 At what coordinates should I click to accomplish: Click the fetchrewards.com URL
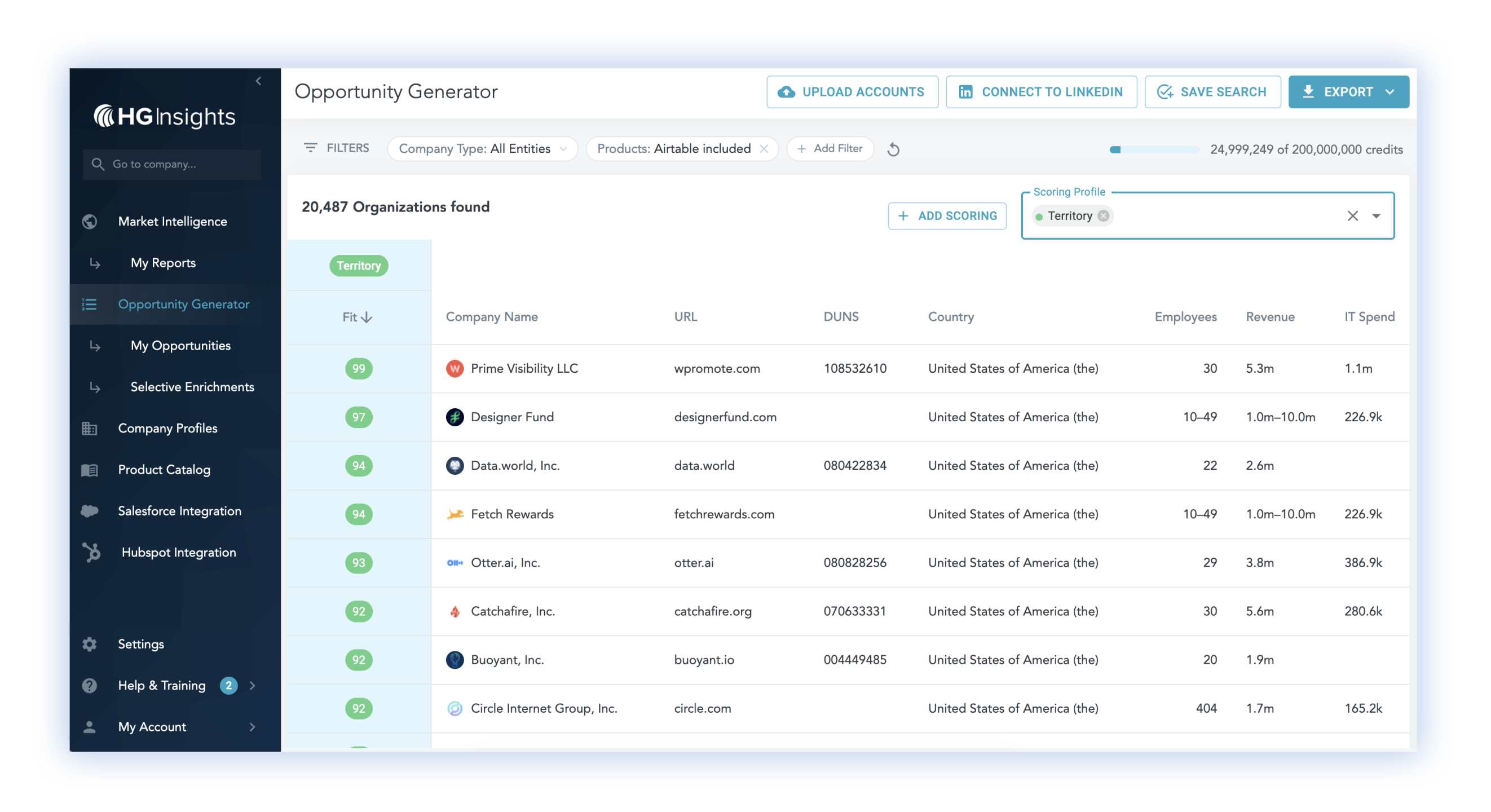pos(724,514)
